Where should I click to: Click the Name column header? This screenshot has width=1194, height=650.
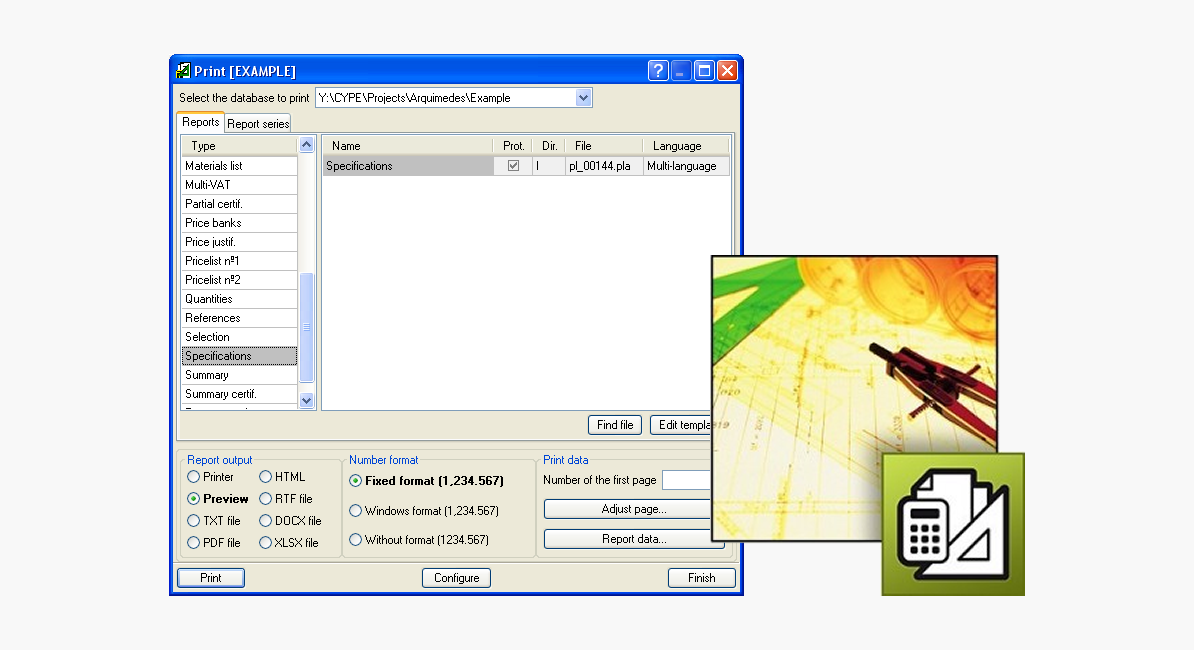click(x=407, y=145)
